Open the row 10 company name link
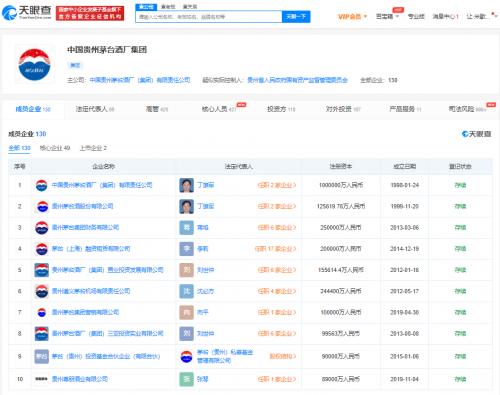This screenshot has height=395, width=500. click(80, 379)
